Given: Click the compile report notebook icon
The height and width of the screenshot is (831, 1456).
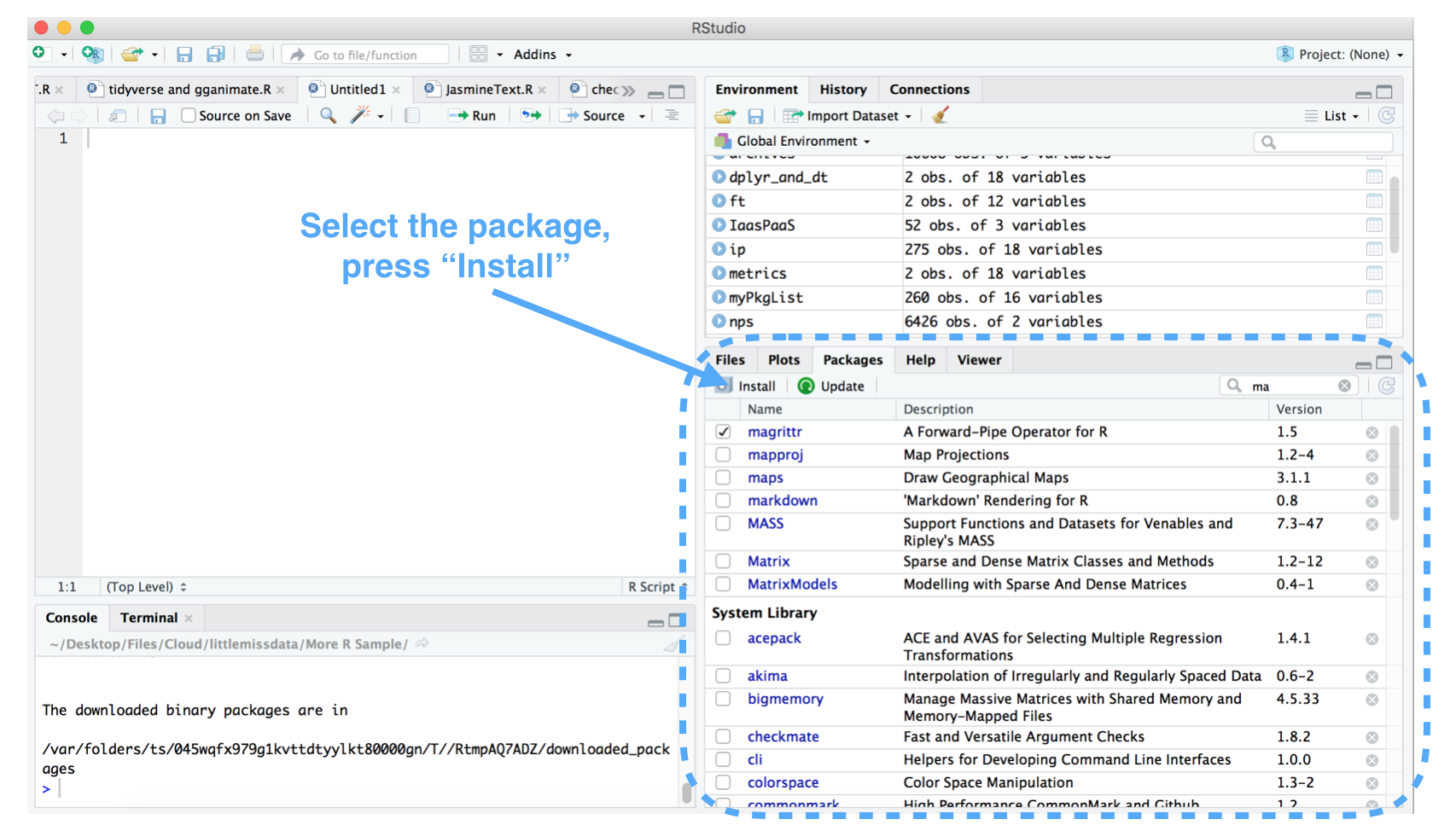Looking at the screenshot, I should 412,115.
